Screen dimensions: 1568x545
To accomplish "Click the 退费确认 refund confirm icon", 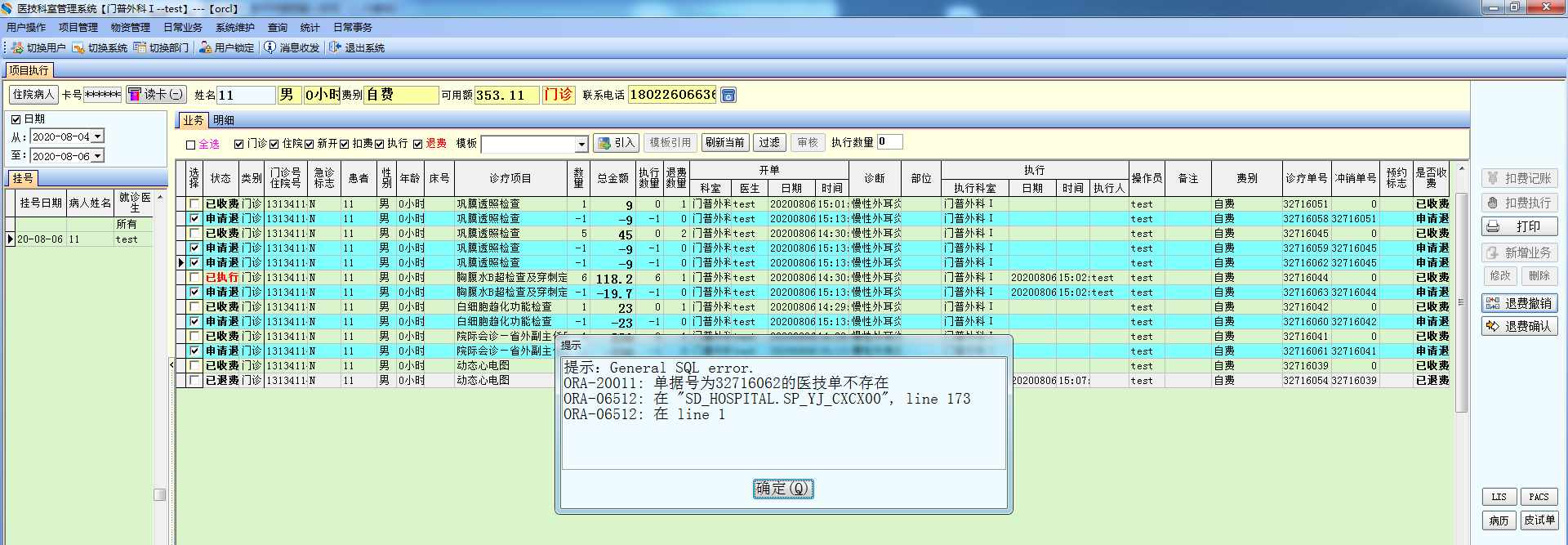I will (x=1493, y=326).
